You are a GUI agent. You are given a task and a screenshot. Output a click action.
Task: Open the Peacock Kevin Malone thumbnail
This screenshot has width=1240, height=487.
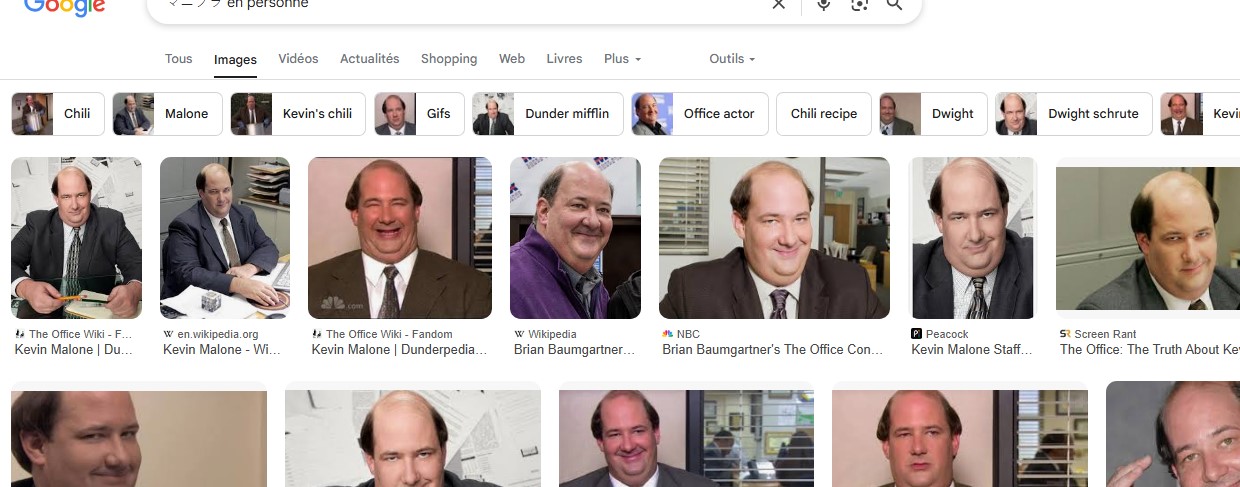point(973,238)
